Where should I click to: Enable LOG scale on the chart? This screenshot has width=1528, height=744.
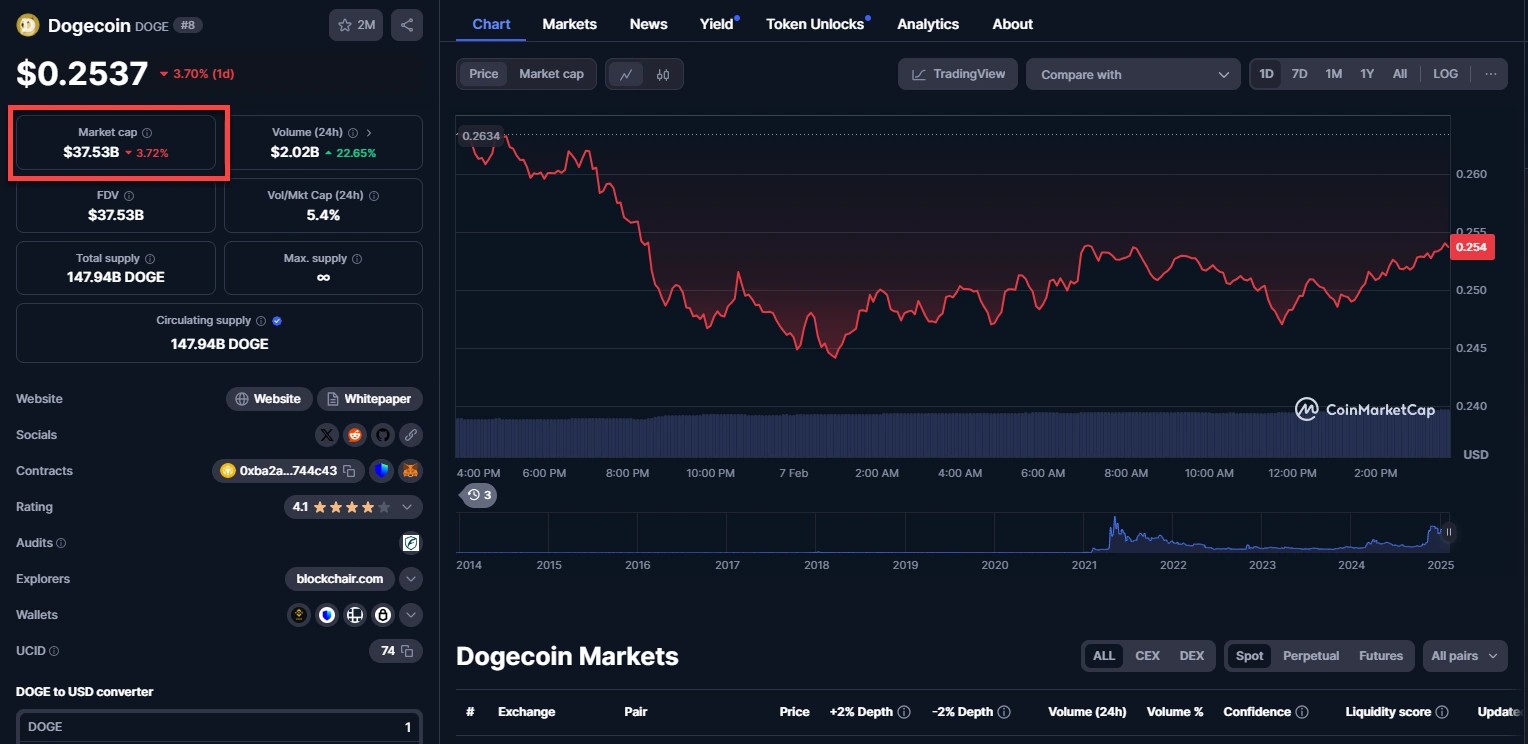(1445, 74)
